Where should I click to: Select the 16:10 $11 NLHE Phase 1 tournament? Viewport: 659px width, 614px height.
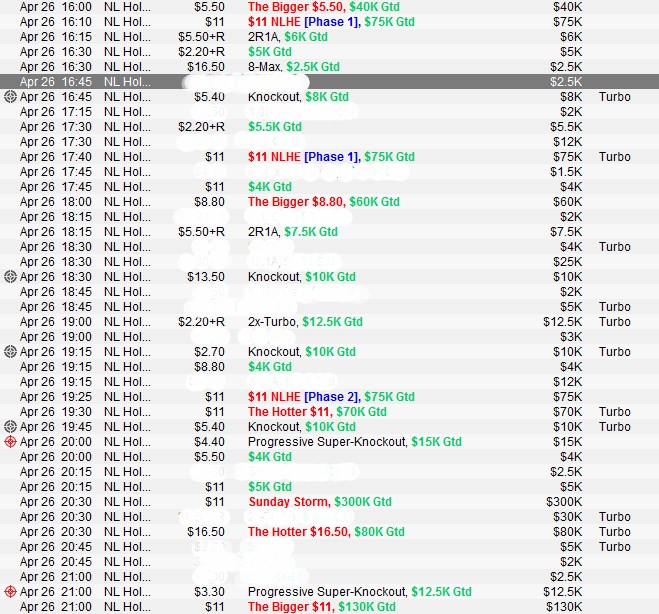tap(331, 22)
